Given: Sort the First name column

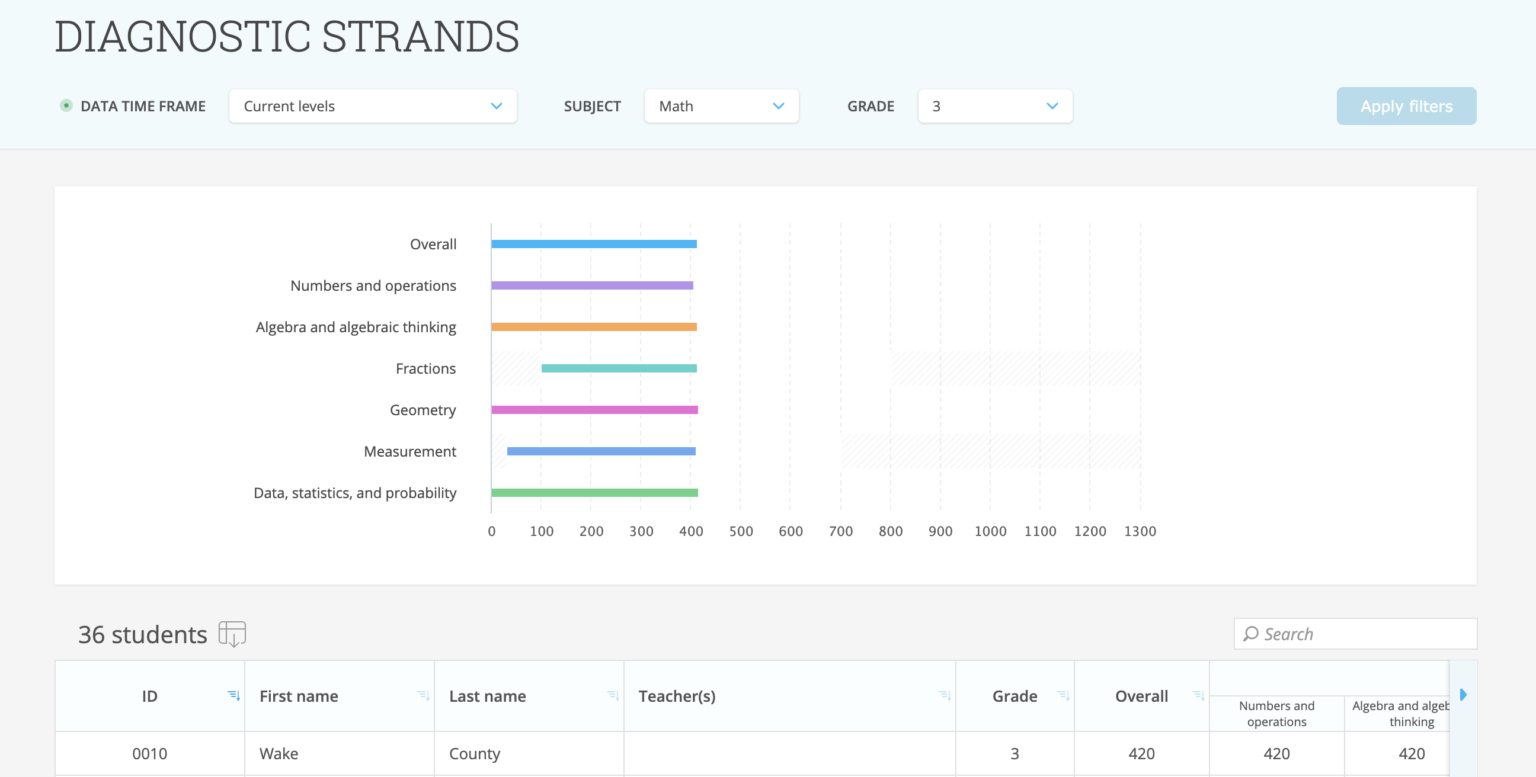Looking at the screenshot, I should [x=424, y=695].
